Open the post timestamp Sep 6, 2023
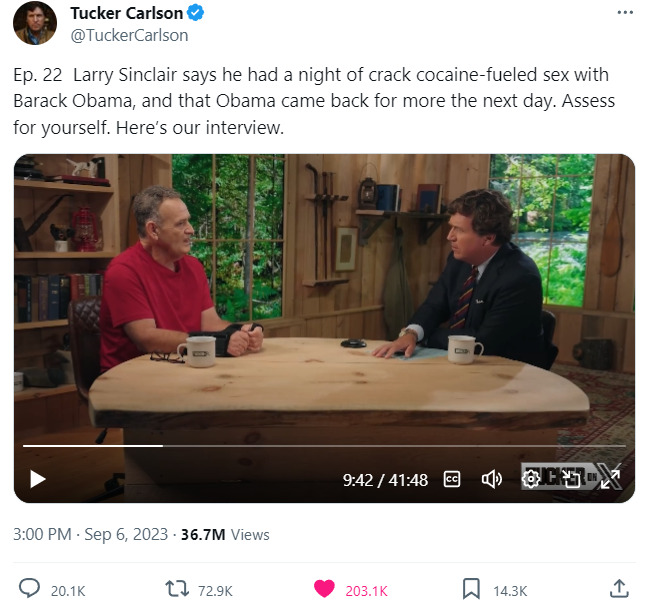 (x=129, y=535)
